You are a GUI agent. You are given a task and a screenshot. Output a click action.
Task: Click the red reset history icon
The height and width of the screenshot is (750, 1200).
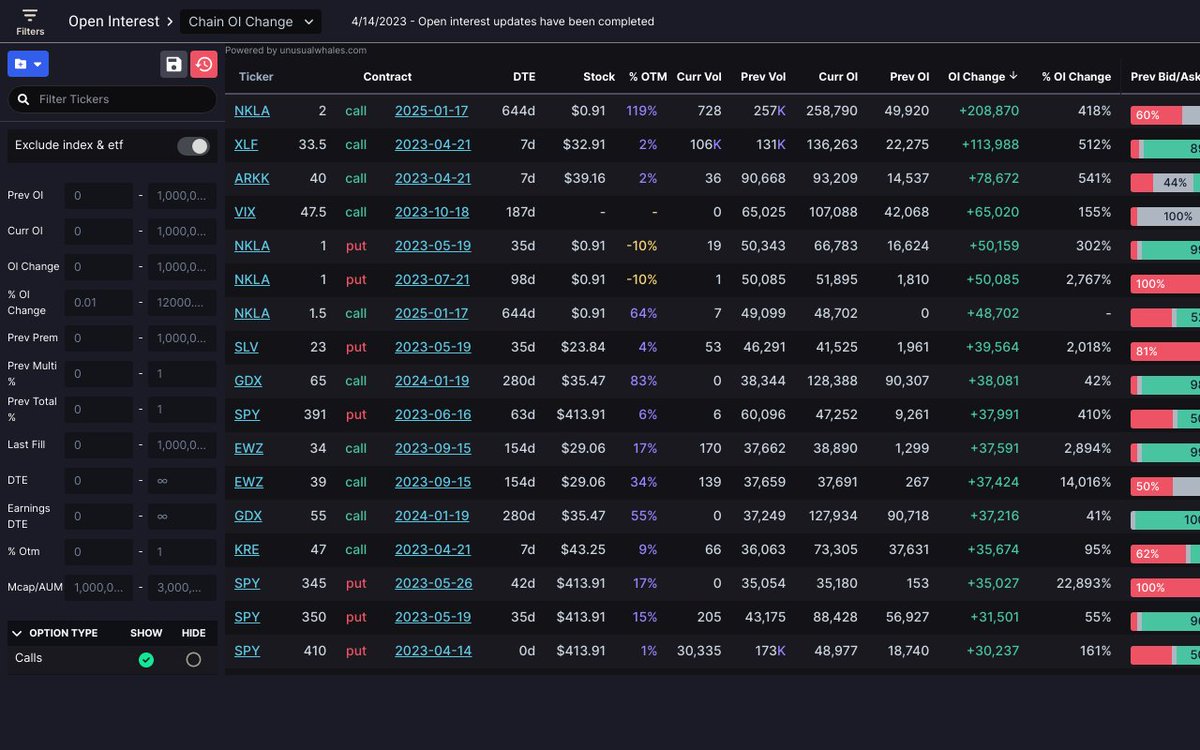pos(204,64)
